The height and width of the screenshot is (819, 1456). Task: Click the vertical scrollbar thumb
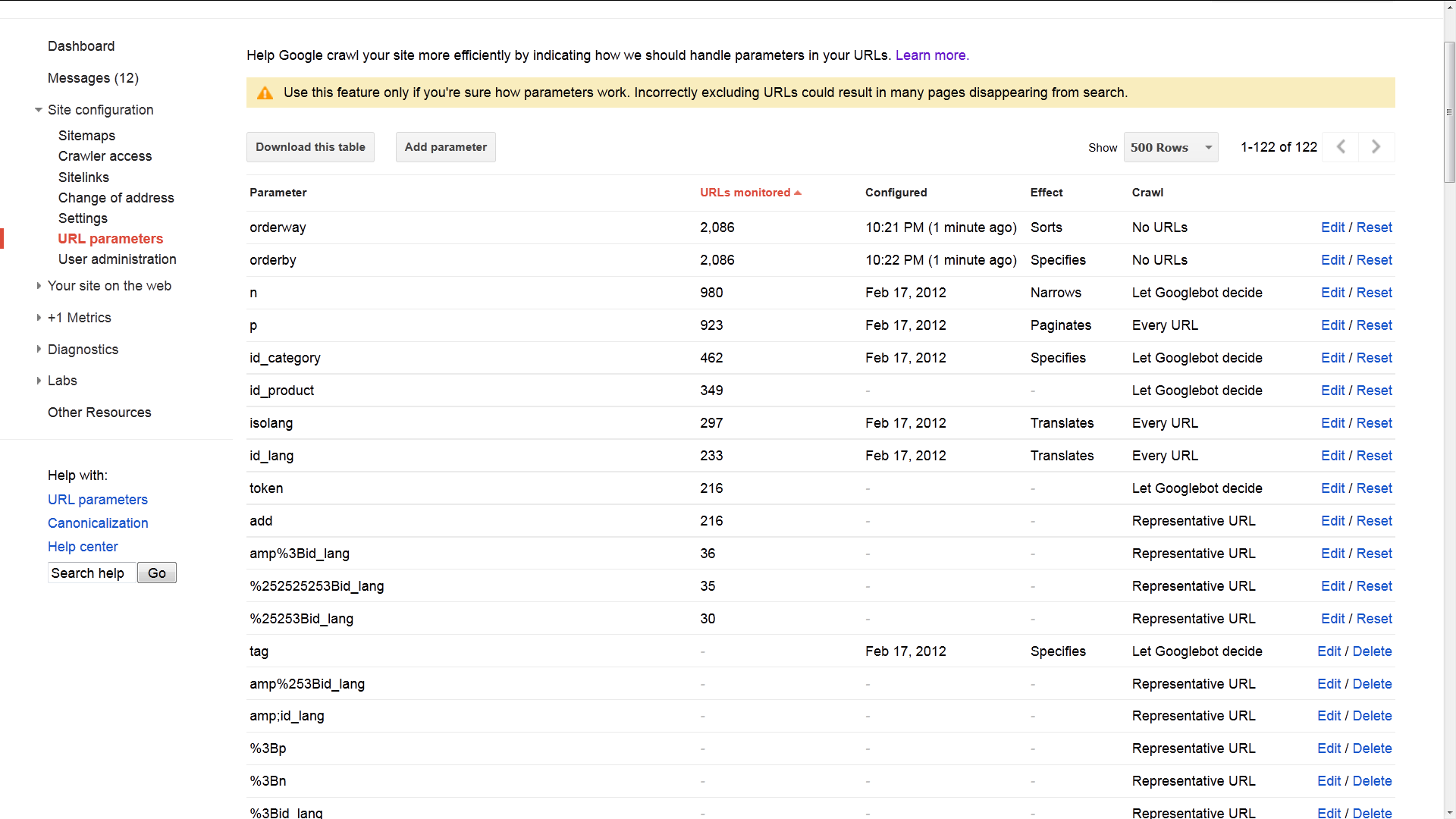(x=1449, y=112)
